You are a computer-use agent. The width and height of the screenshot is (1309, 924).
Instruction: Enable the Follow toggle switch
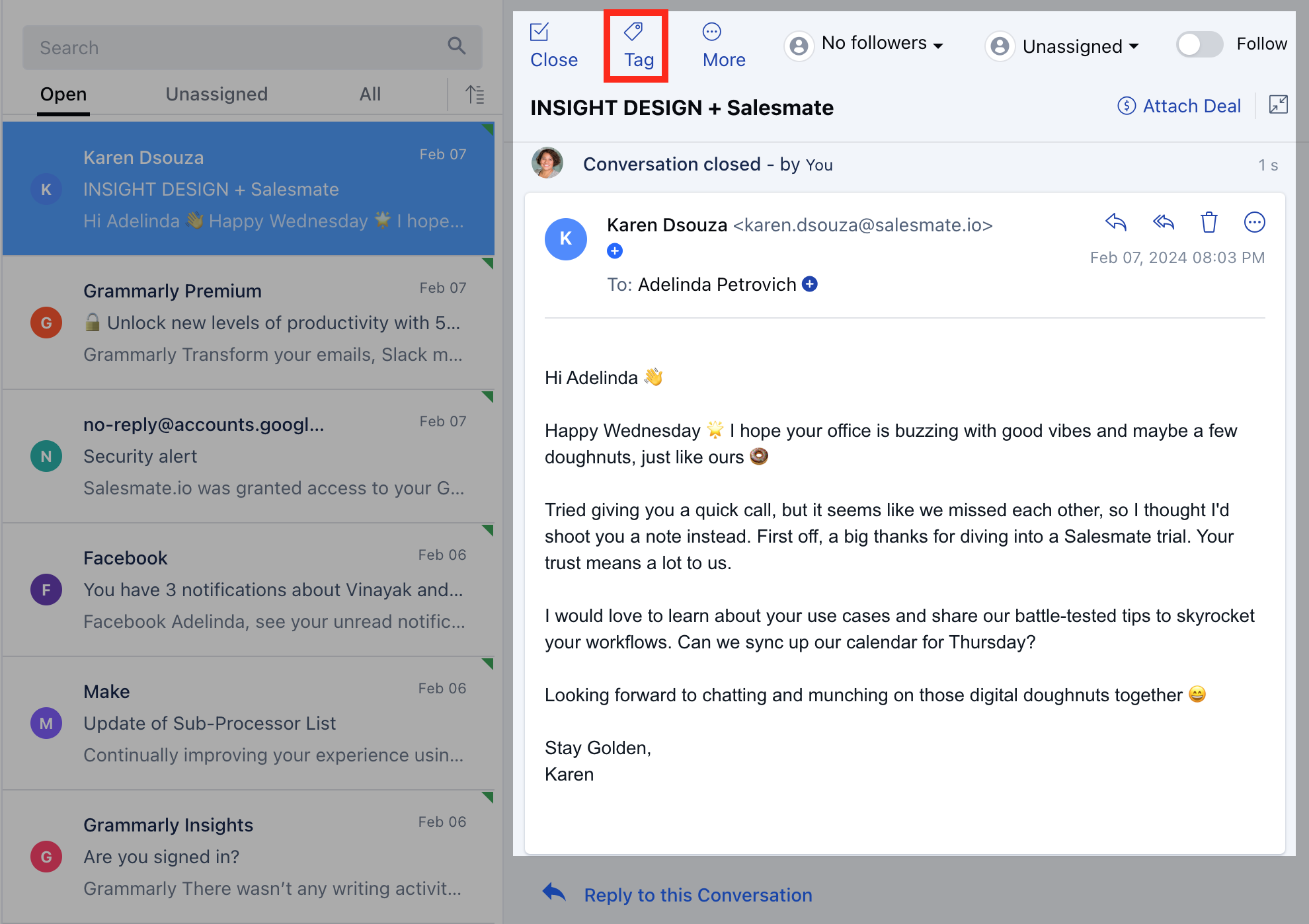1199,44
